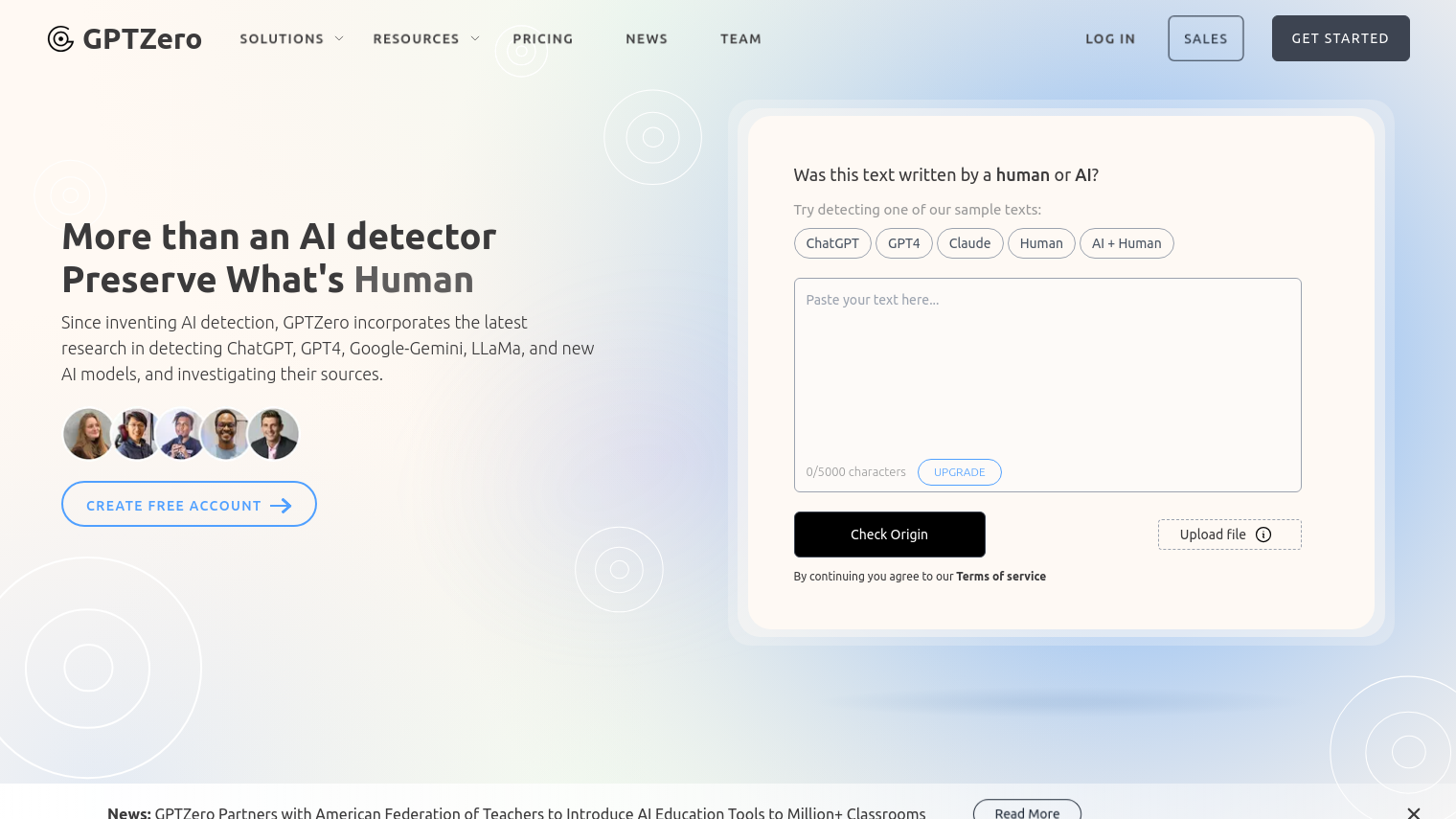Click the 0/5000 characters counter
This screenshot has height=819, width=1456.
pyautogui.click(x=855, y=472)
